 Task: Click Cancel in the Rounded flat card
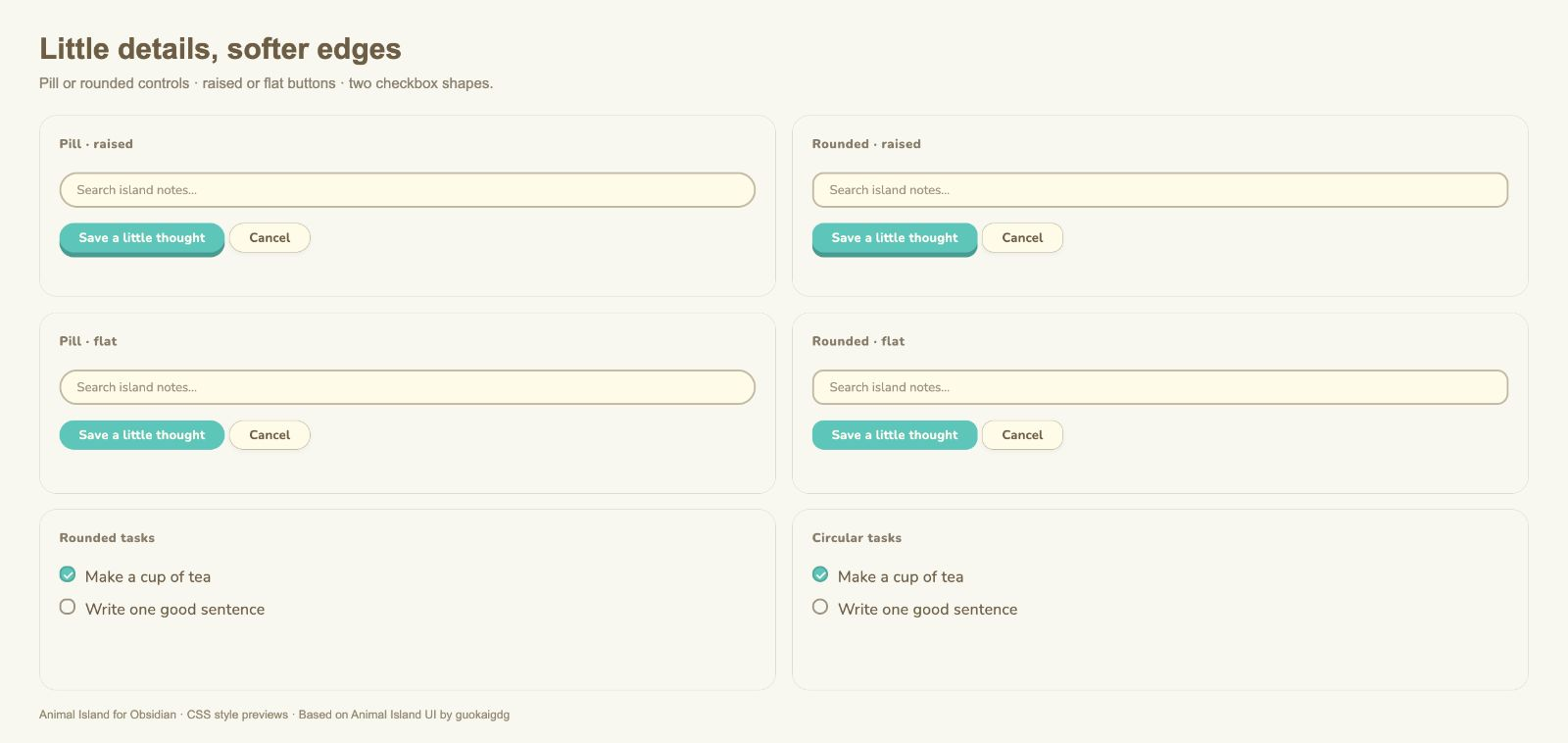(x=1022, y=435)
